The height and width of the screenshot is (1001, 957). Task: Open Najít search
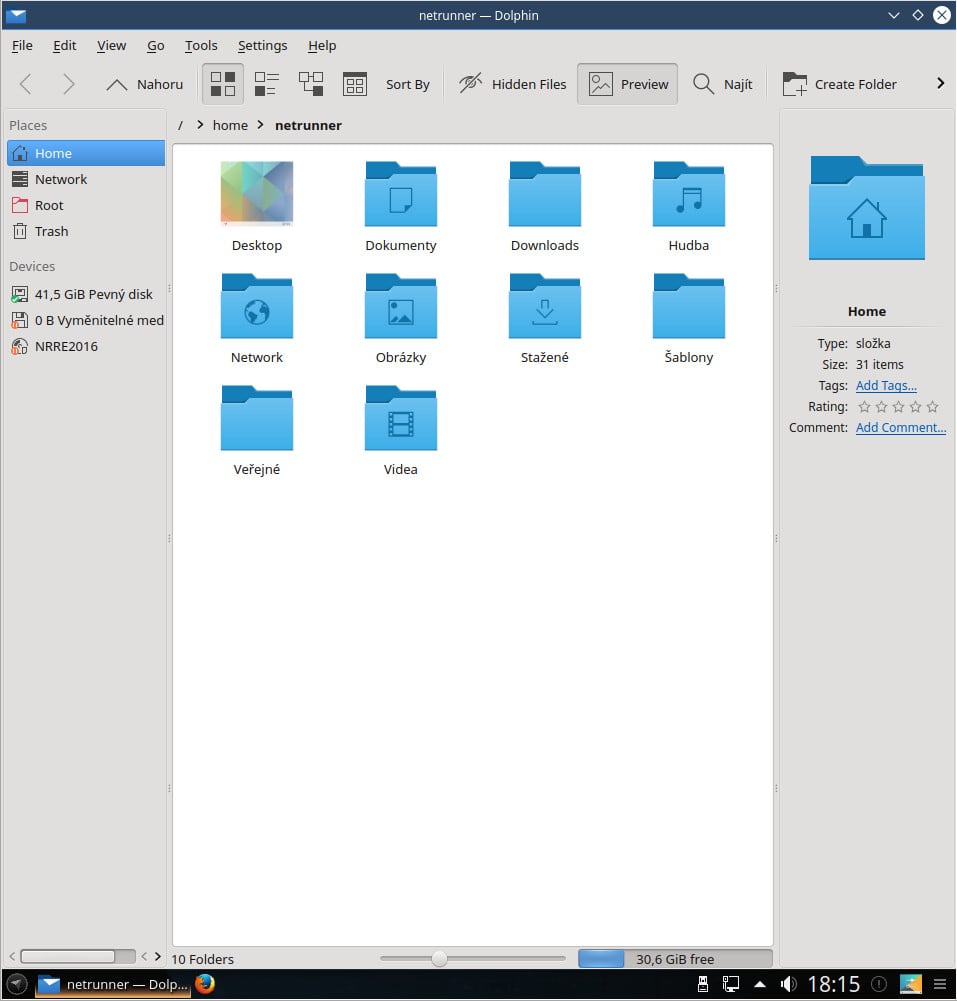(x=723, y=84)
